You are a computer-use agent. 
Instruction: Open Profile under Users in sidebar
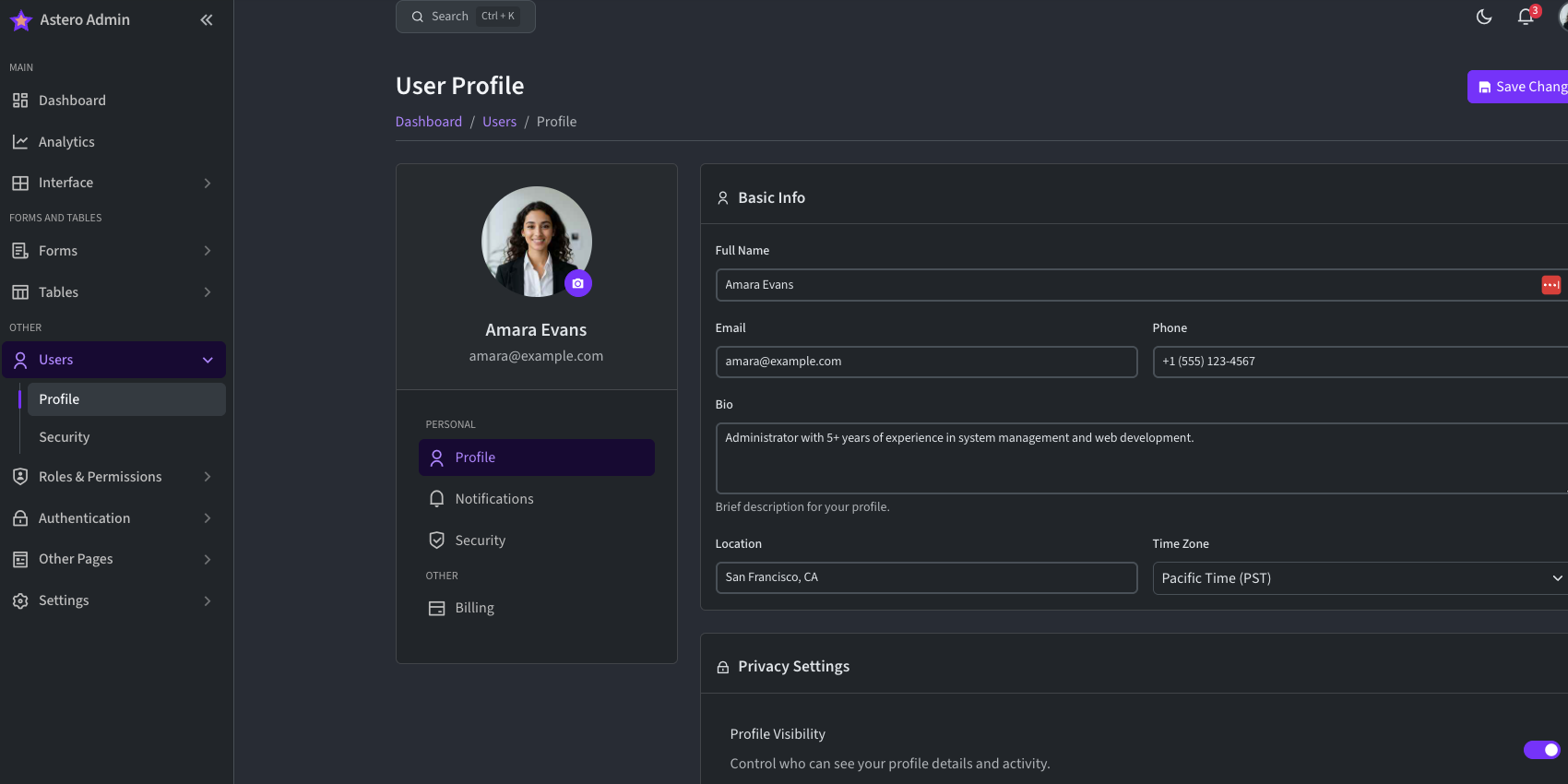pos(126,399)
